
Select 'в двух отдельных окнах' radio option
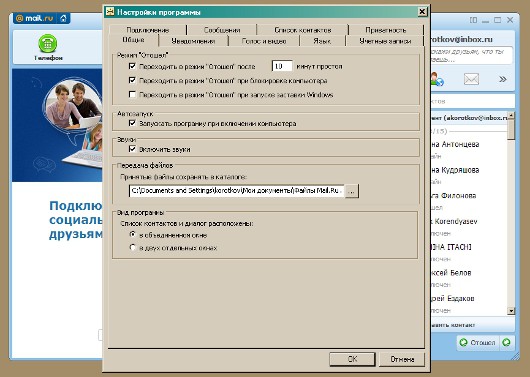click(x=132, y=248)
